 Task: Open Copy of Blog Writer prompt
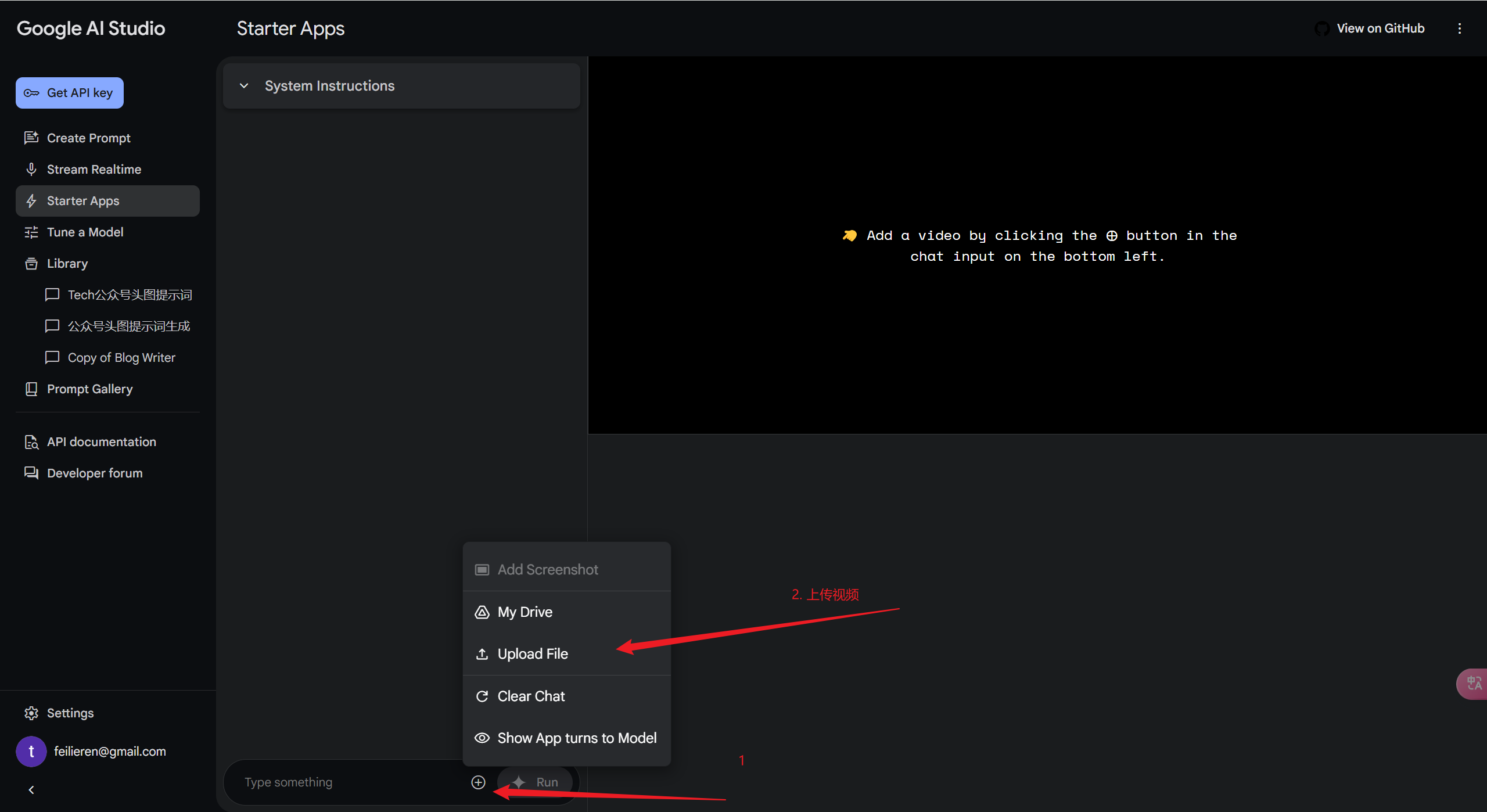point(121,357)
